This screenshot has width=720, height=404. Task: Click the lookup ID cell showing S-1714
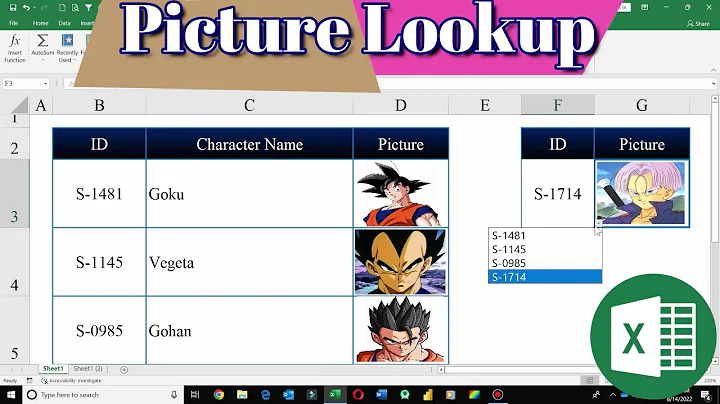[557, 194]
